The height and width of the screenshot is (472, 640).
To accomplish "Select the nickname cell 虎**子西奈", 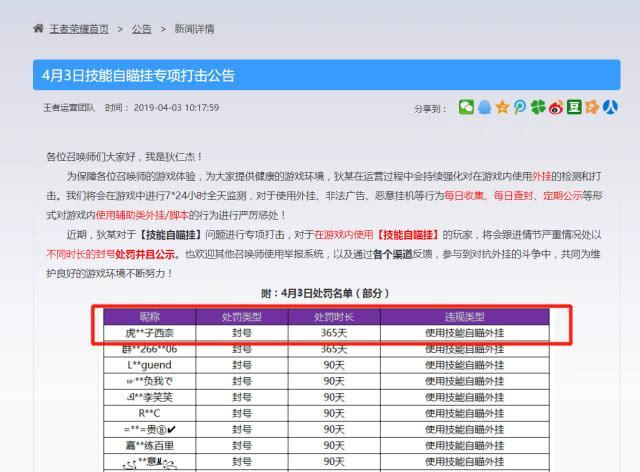I will pyautogui.click(x=150, y=333).
